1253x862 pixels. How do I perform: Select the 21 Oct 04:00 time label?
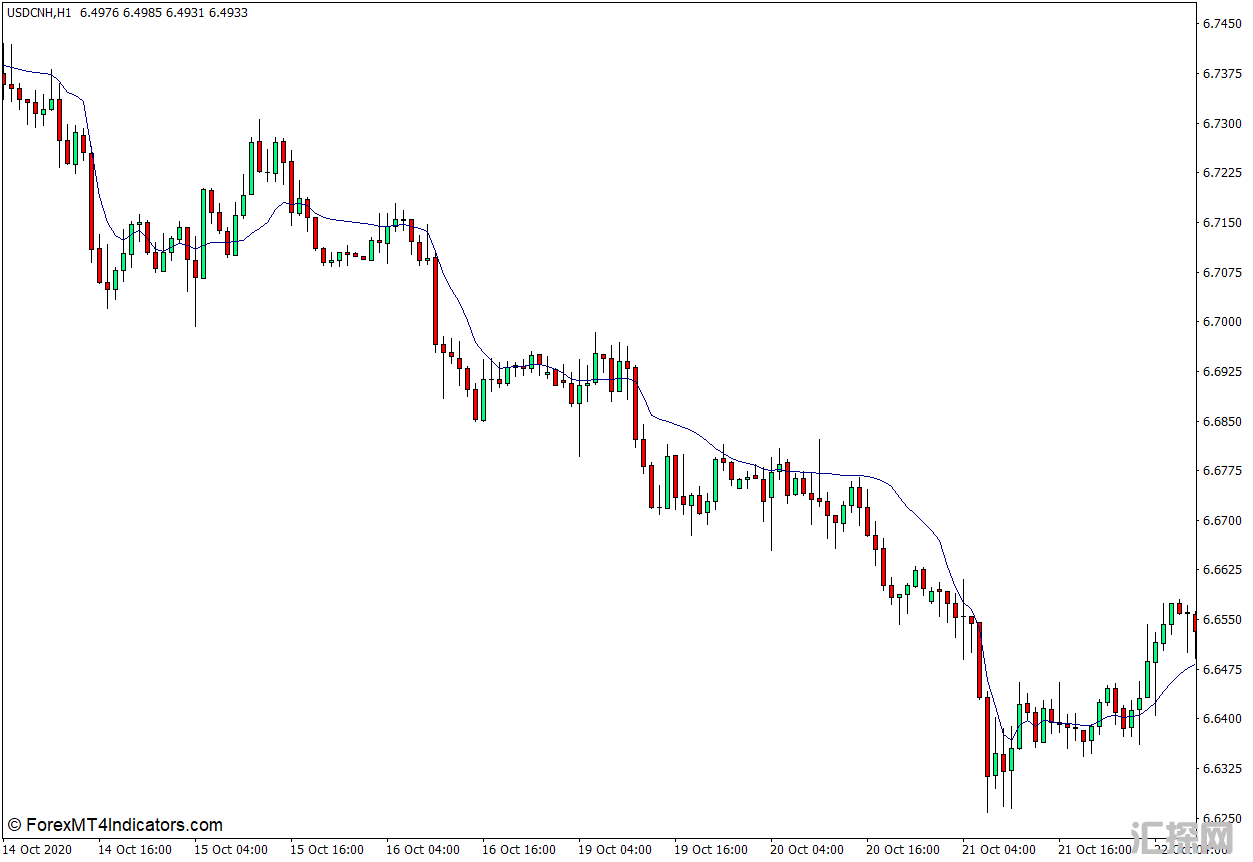point(999,850)
